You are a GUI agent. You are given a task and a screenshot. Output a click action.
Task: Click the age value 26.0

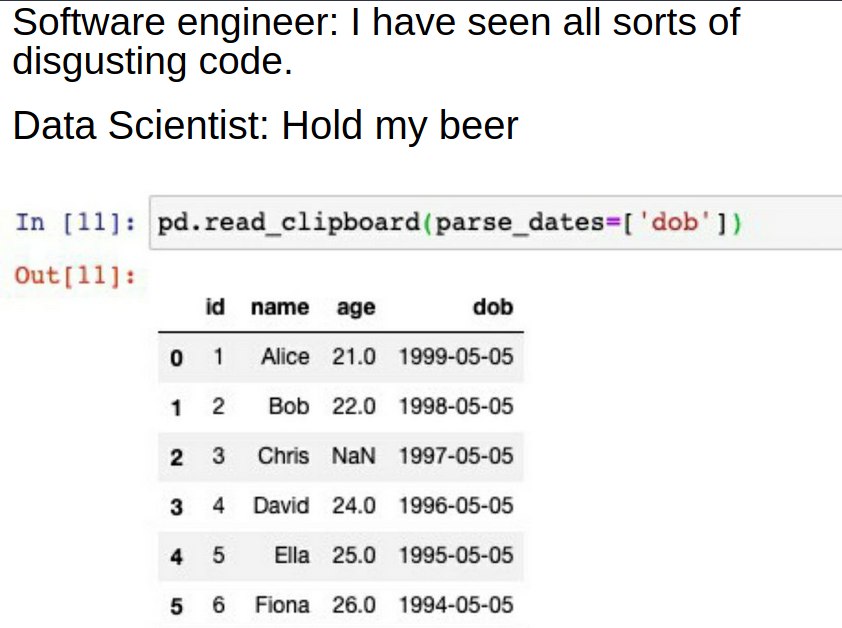coord(353,605)
